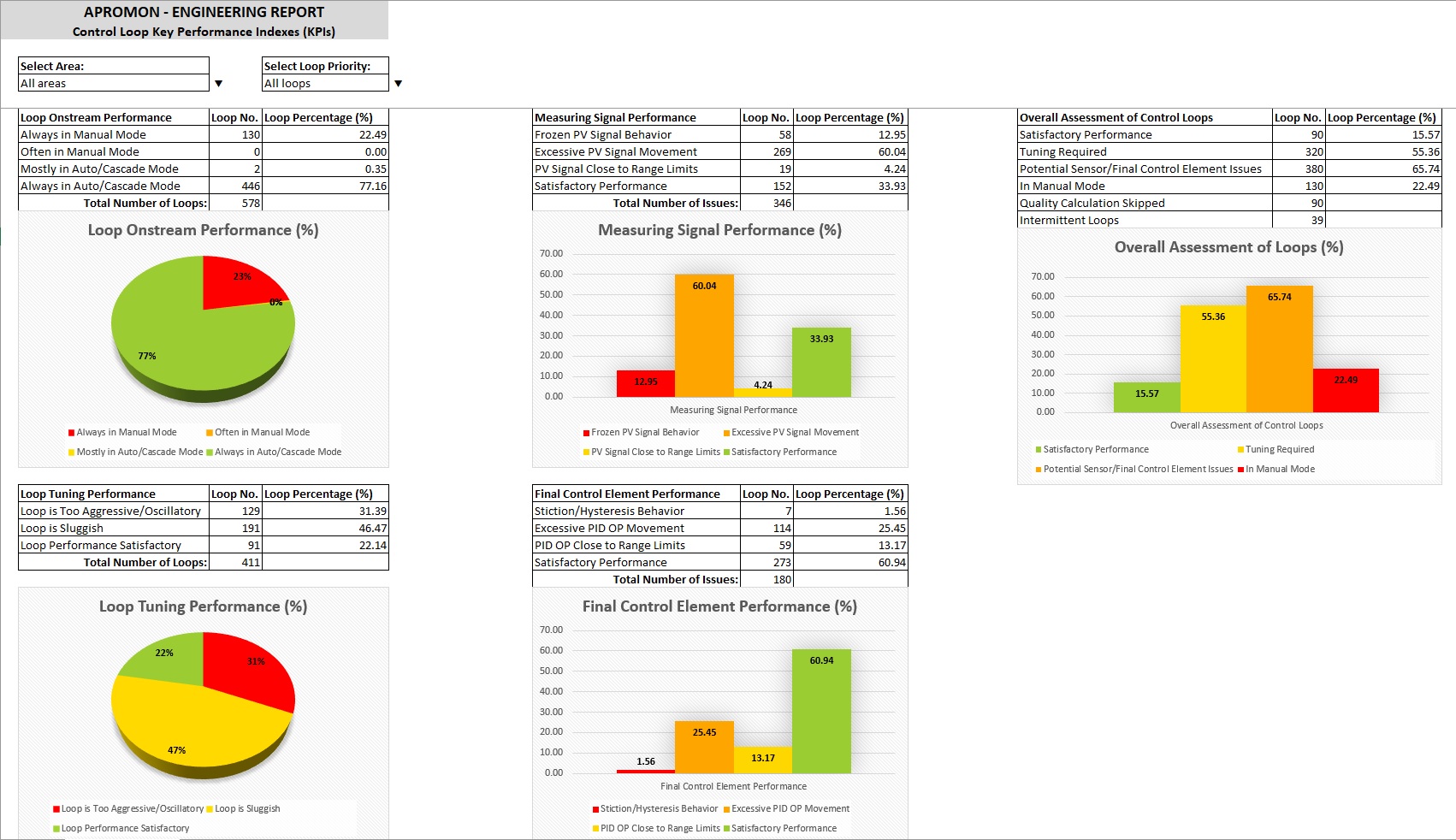Click the 'APROMON - ENGINEERING REPORT' title
The width and height of the screenshot is (1456, 840).
[x=204, y=12]
